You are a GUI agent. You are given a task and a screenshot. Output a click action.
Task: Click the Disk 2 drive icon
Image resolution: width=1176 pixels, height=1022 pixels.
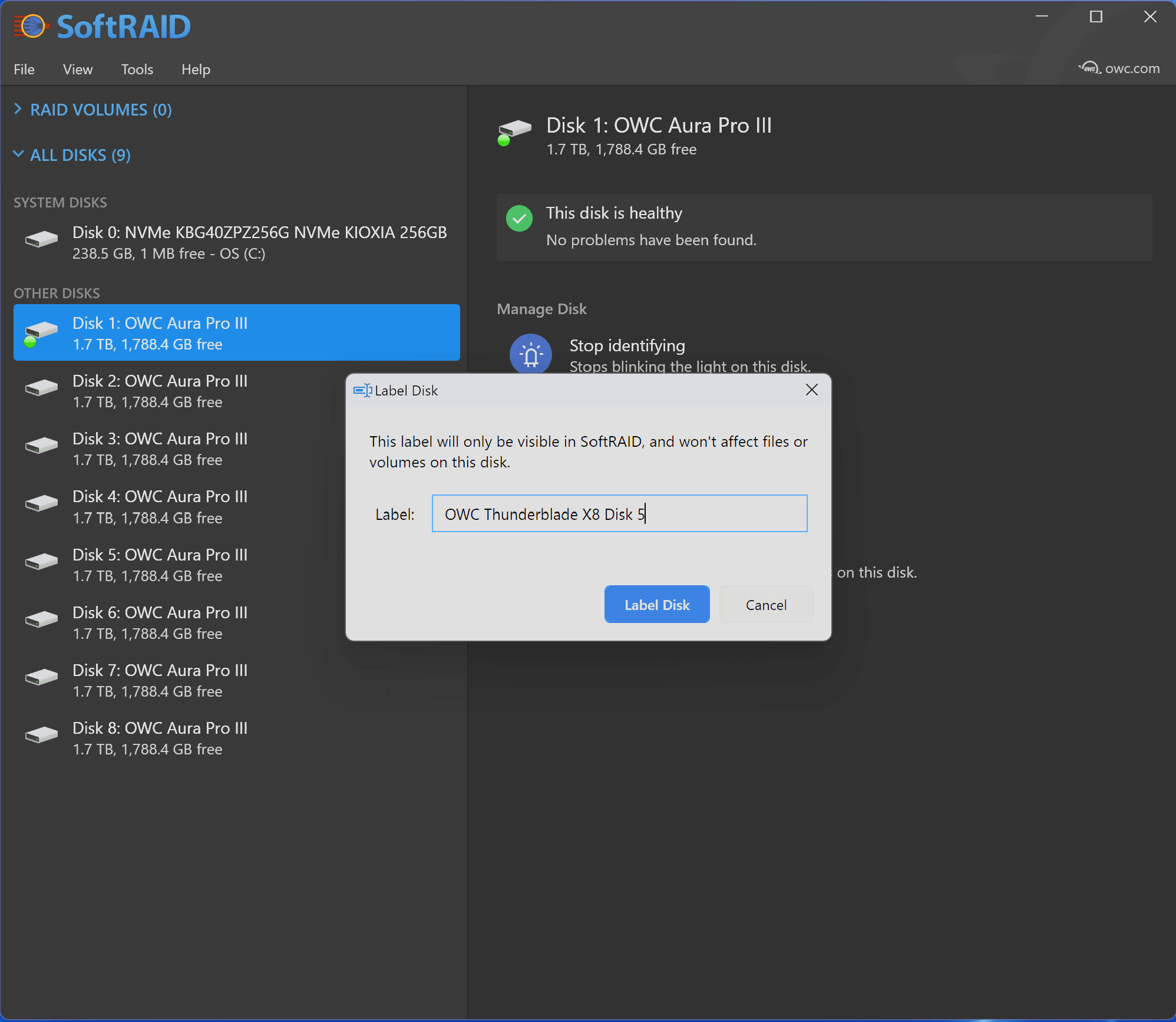tap(41, 388)
